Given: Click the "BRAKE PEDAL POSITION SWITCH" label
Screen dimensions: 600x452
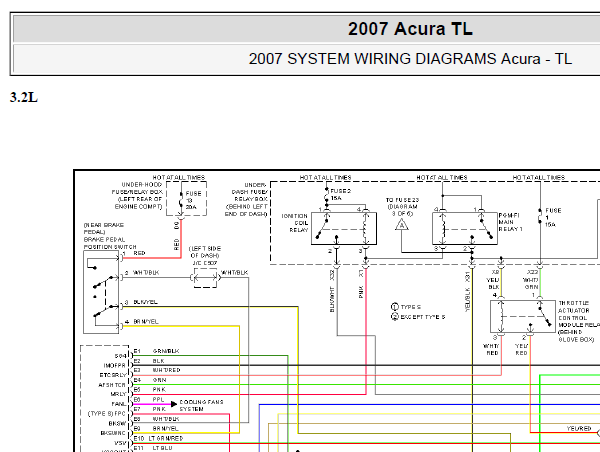Looking at the screenshot, I should coord(110,243).
